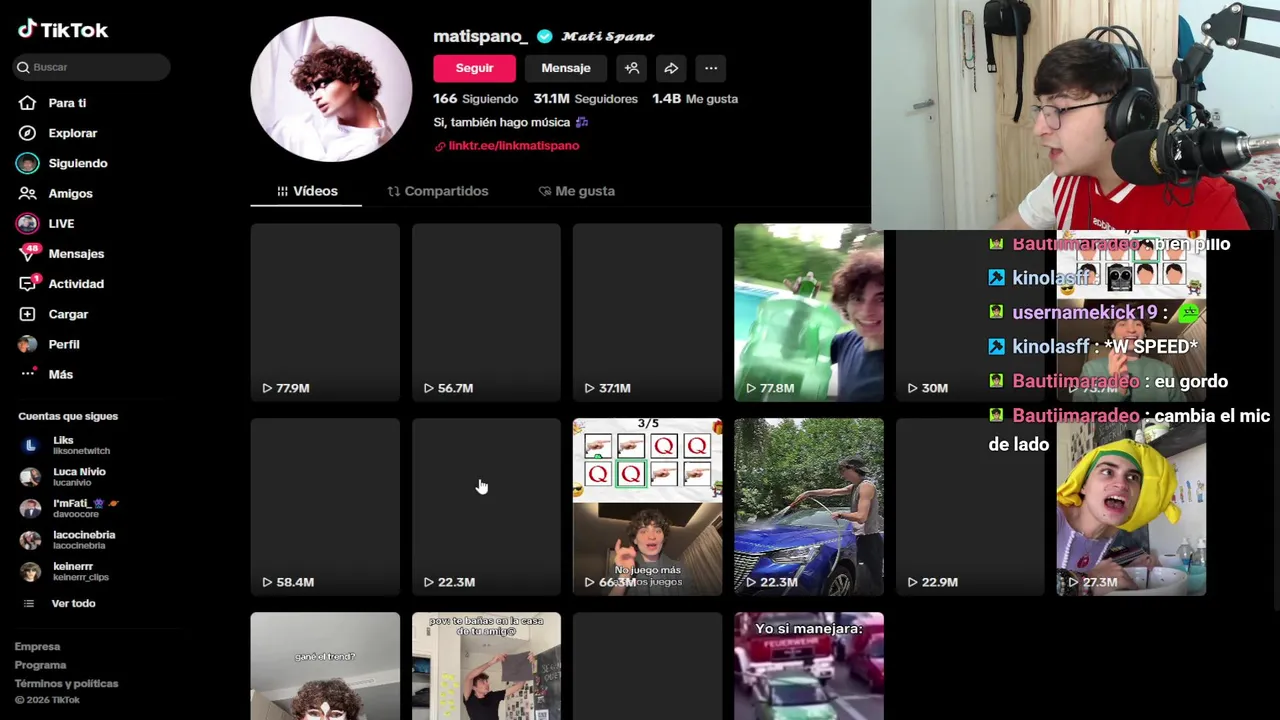Open the blue car video
Image resolution: width=1280 pixels, height=720 pixels.
[809, 506]
